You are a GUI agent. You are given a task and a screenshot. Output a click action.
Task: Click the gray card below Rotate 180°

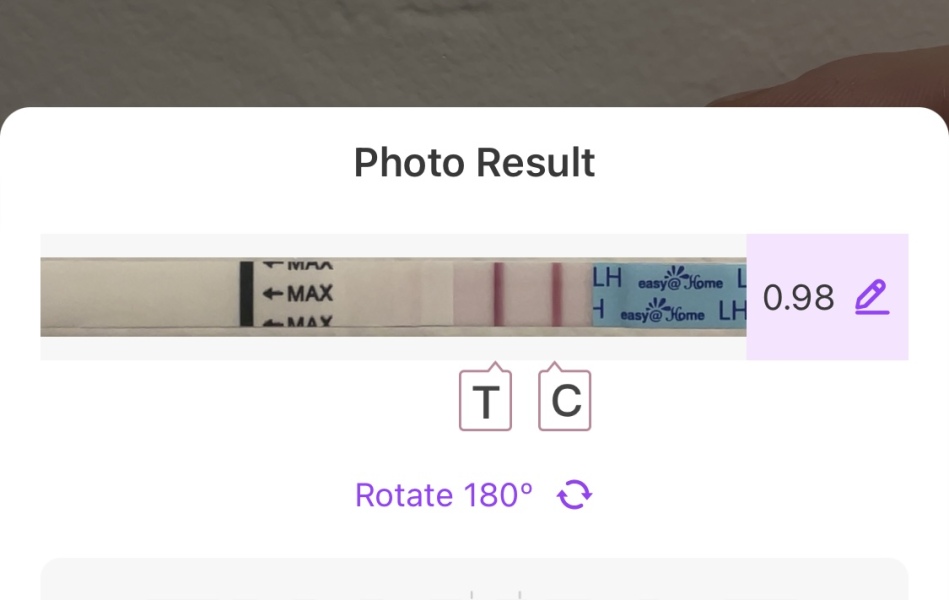pos(474,580)
